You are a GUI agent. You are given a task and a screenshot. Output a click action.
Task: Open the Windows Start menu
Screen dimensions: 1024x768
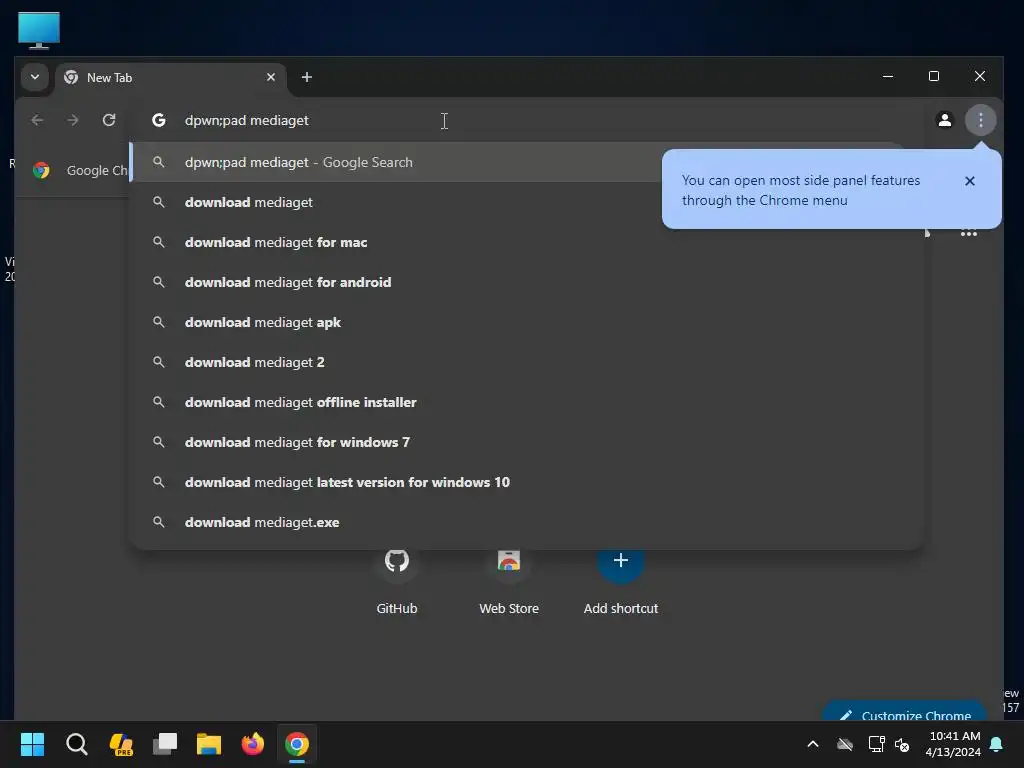click(x=32, y=744)
